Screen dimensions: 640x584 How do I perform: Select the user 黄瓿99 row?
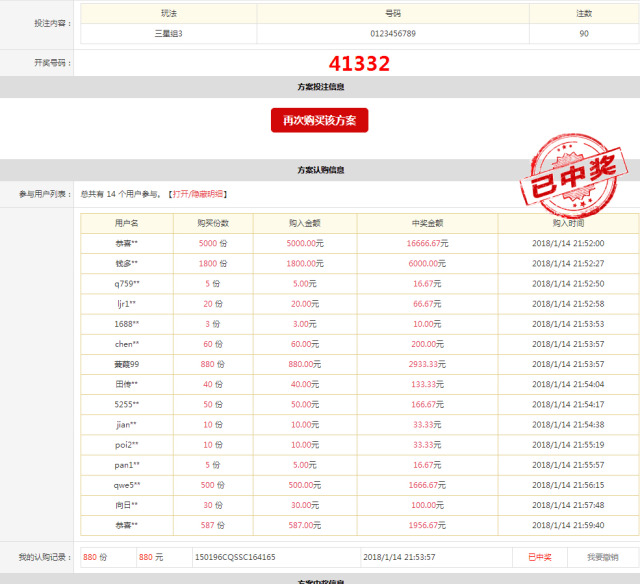click(127, 364)
